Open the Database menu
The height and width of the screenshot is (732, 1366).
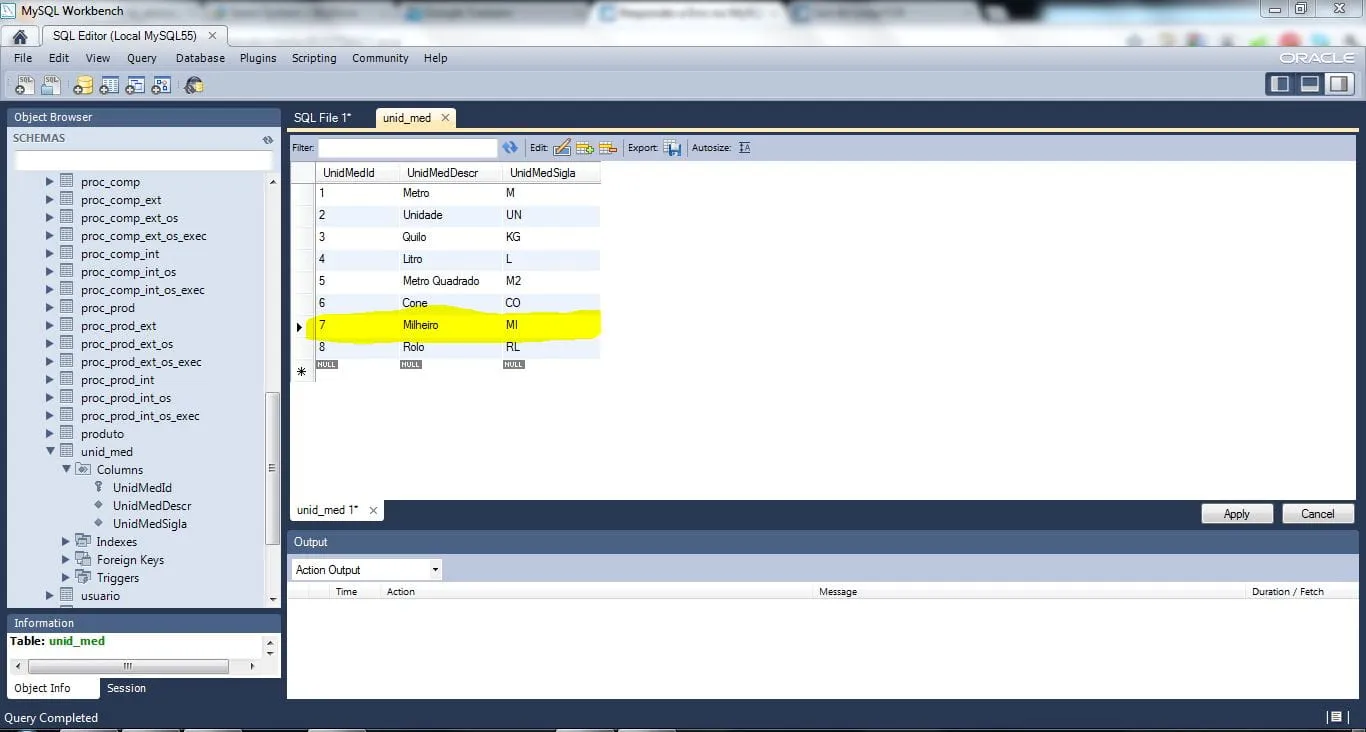pyautogui.click(x=200, y=58)
